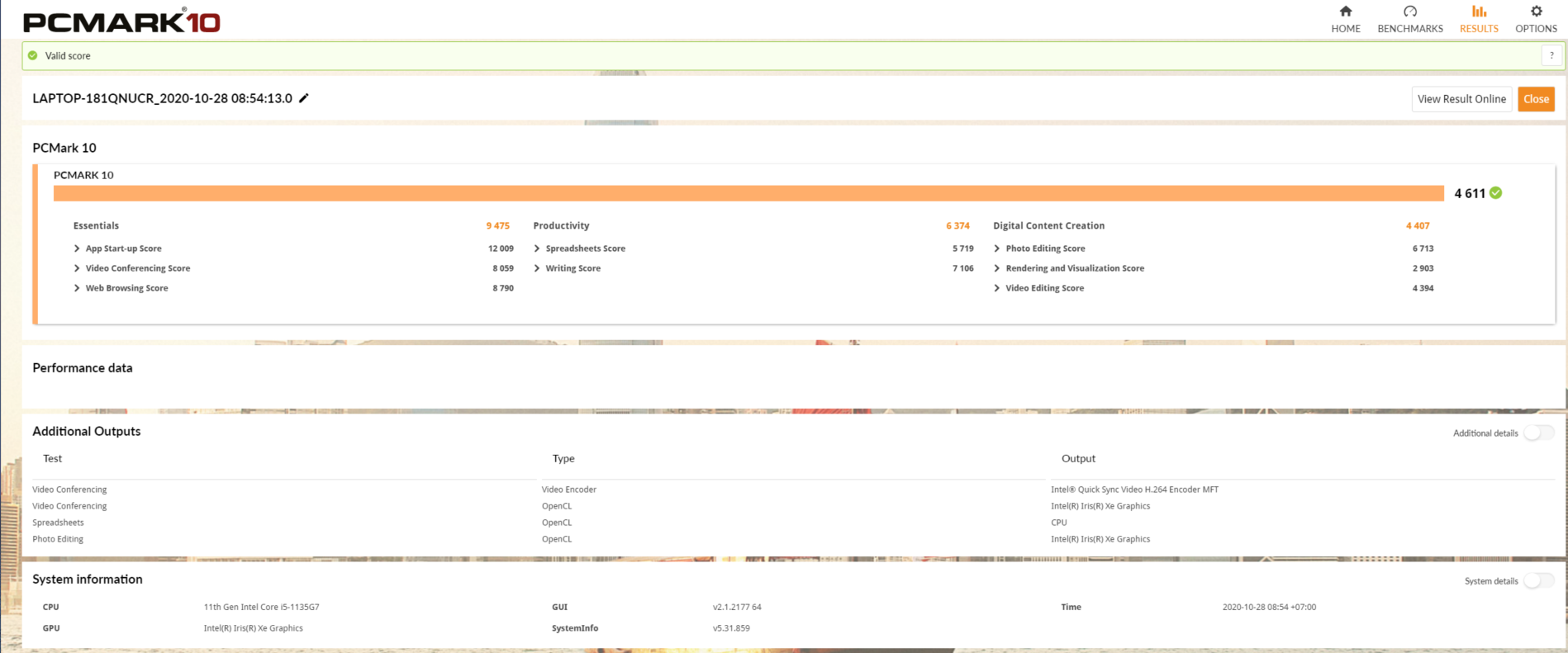Click the Rendering score value 2 903
The width and height of the screenshot is (1568, 653).
click(x=1423, y=268)
